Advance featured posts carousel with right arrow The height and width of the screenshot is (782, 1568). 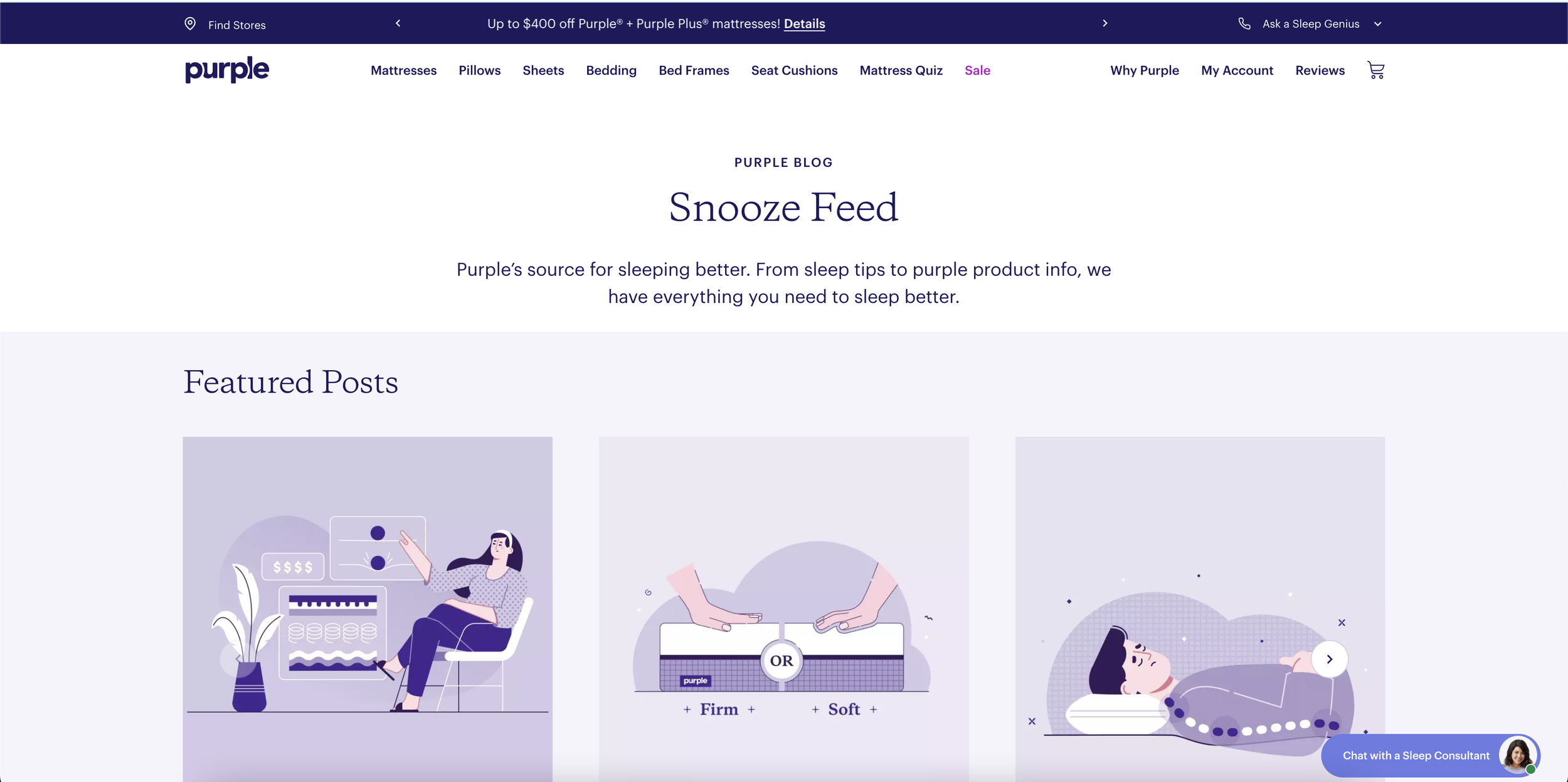pyautogui.click(x=1329, y=659)
